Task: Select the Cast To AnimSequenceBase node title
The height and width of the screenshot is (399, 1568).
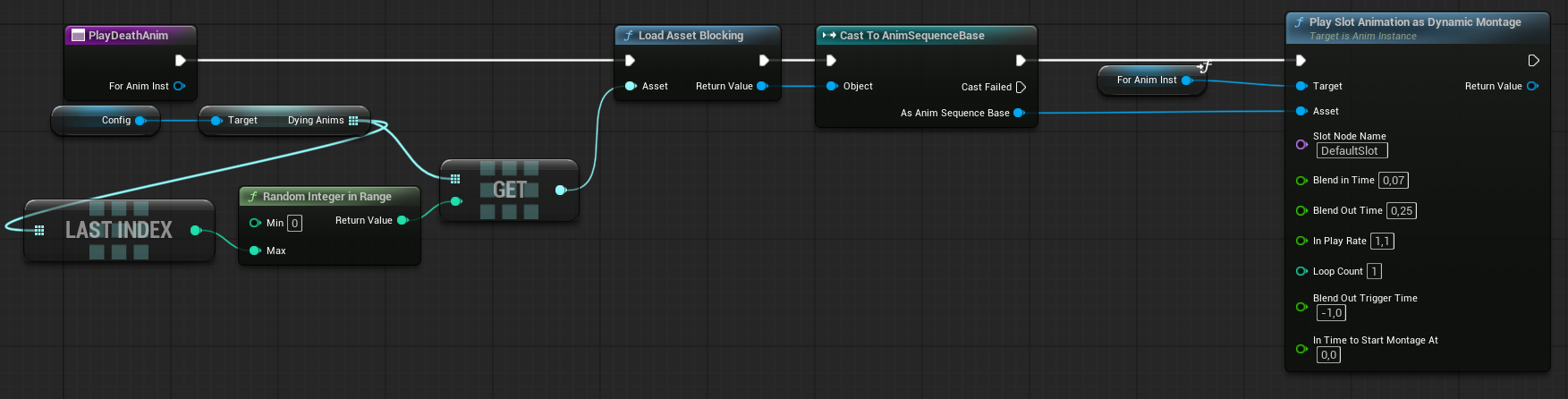Action: 911,36
